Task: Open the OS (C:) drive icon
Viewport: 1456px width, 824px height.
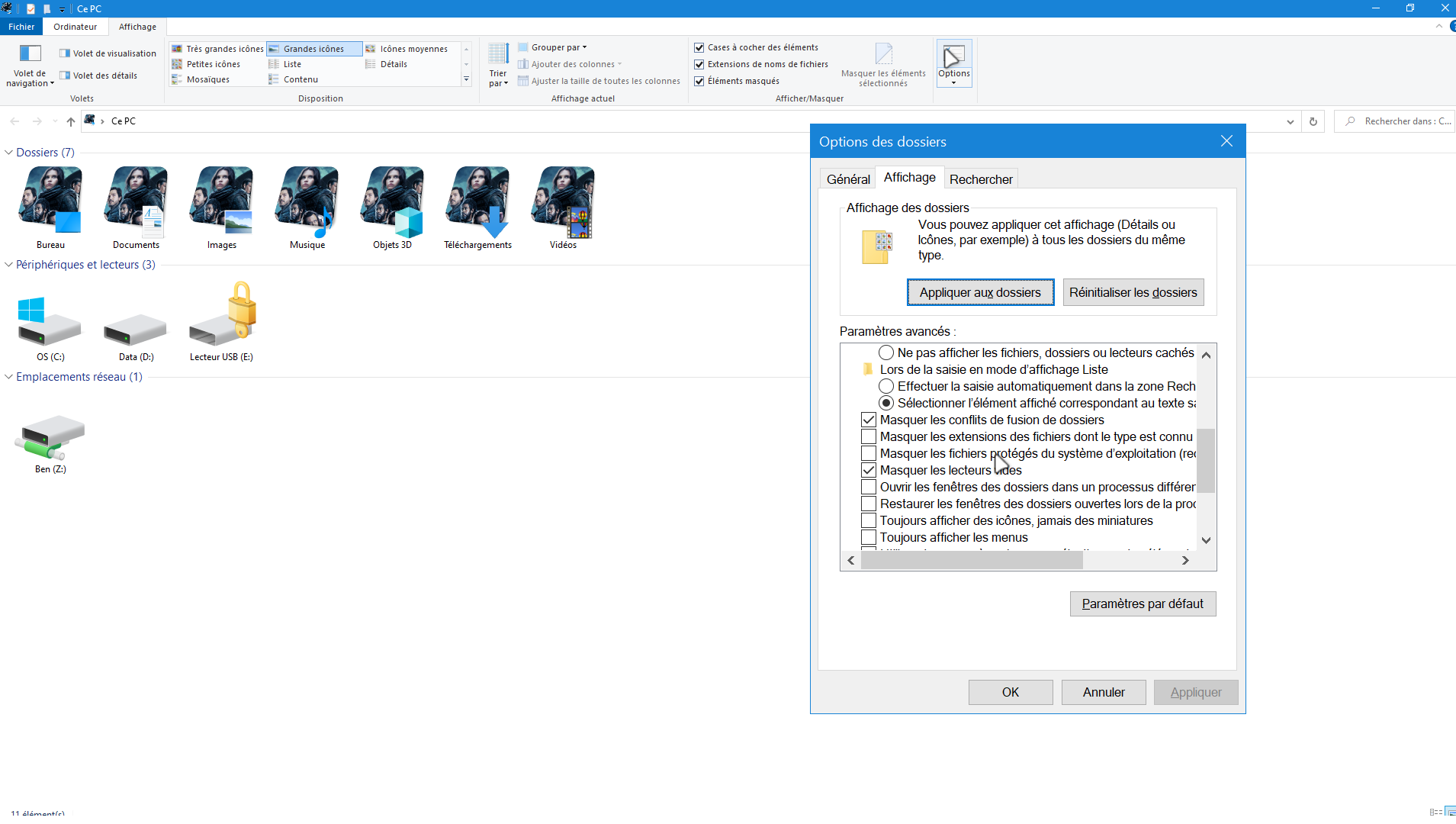Action: 50,322
